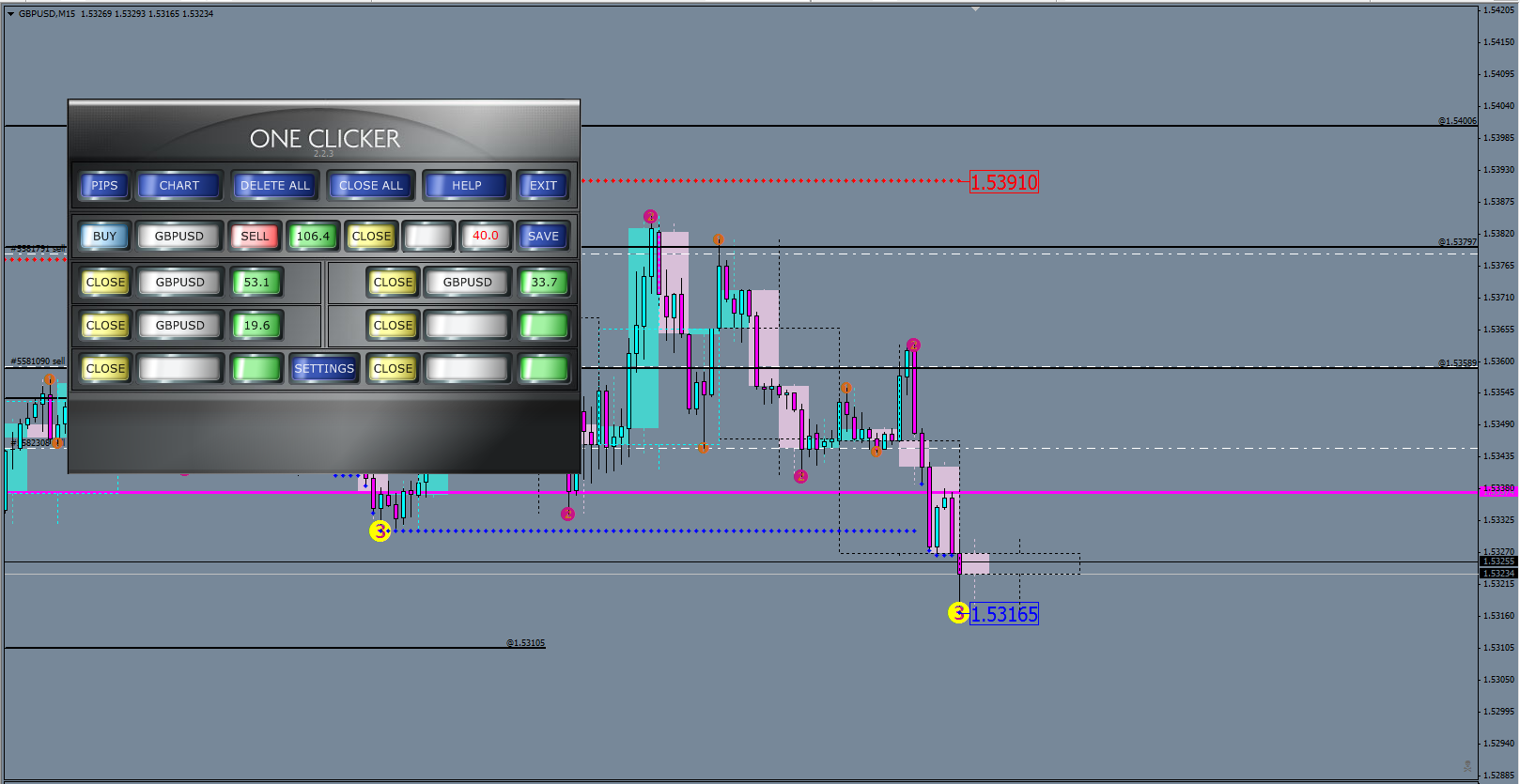The width and height of the screenshot is (1520, 784).
Task: Open HELP in One Clicker panel
Action: tap(466, 185)
